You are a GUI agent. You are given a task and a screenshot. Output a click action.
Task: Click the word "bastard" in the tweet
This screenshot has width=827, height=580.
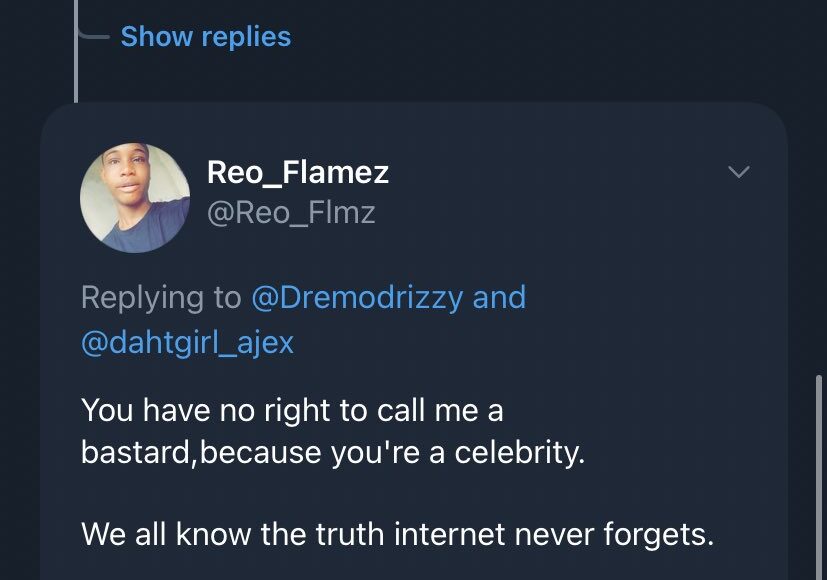click(127, 452)
